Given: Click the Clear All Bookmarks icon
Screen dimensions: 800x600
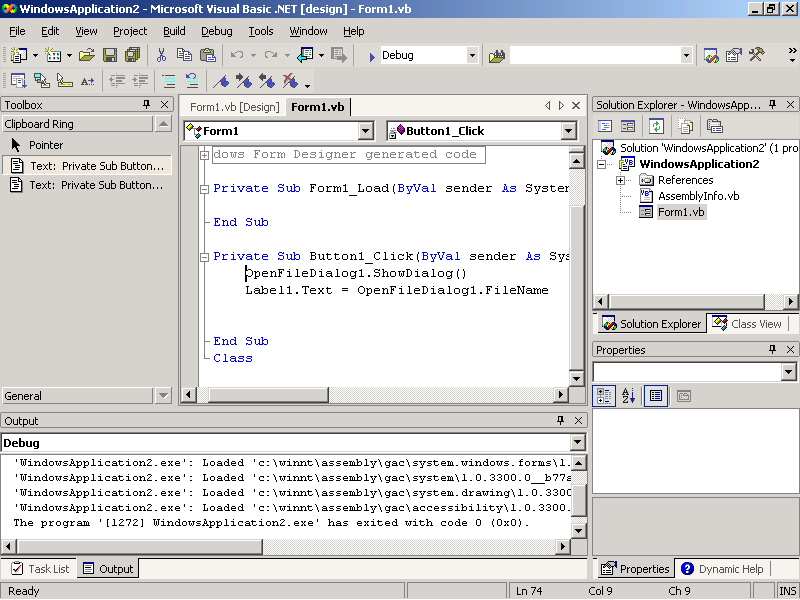Looking at the screenshot, I should point(290,81).
